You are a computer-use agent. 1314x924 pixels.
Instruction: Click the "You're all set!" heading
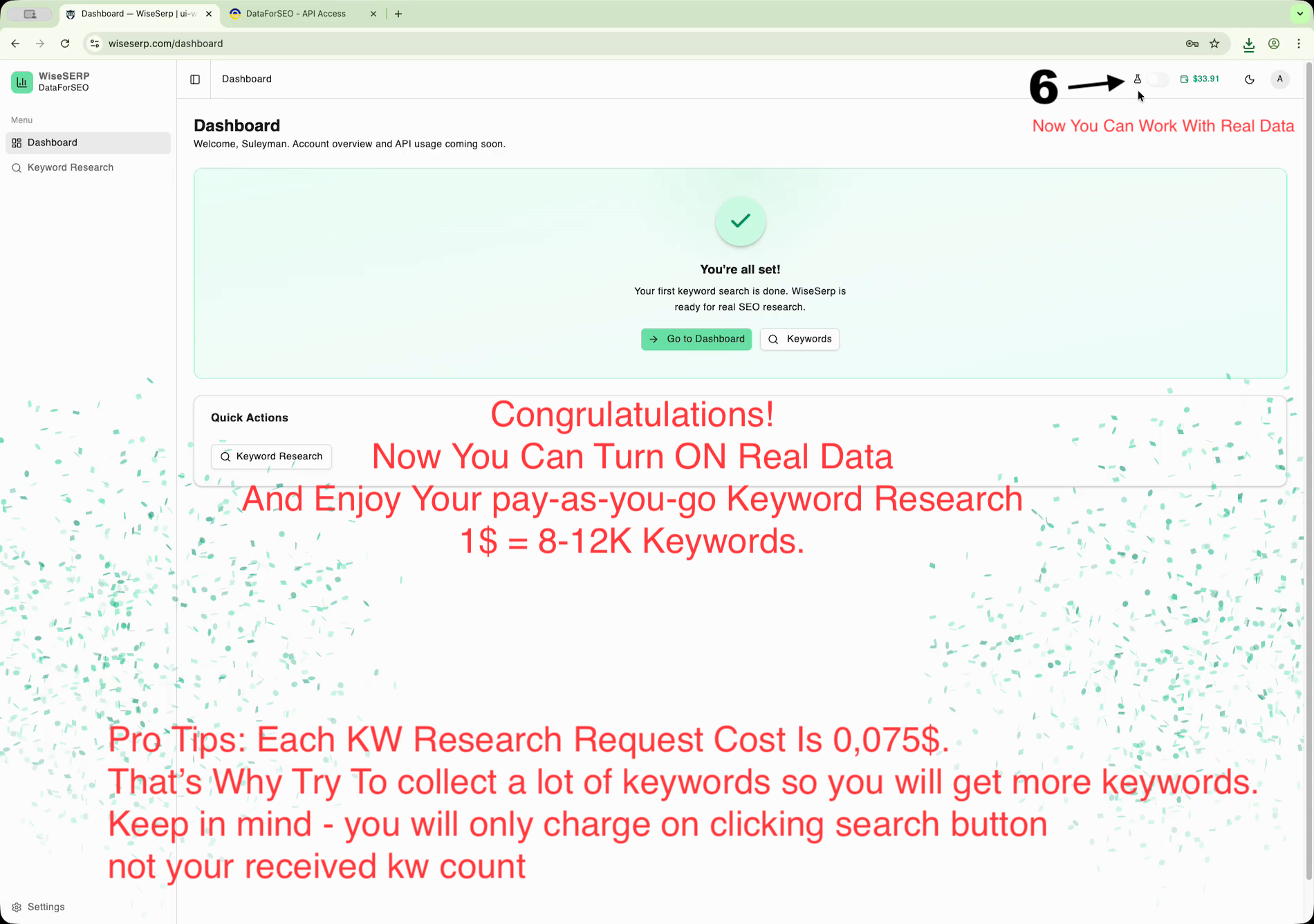740,270
